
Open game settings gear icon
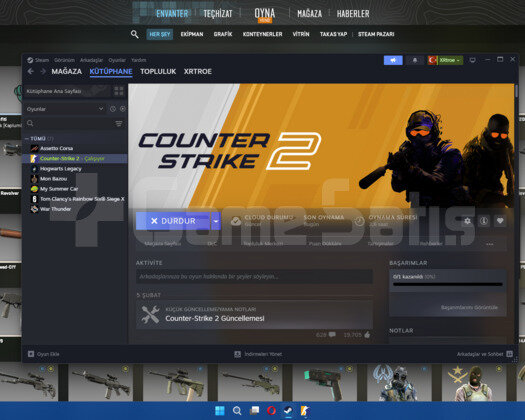pos(467,221)
